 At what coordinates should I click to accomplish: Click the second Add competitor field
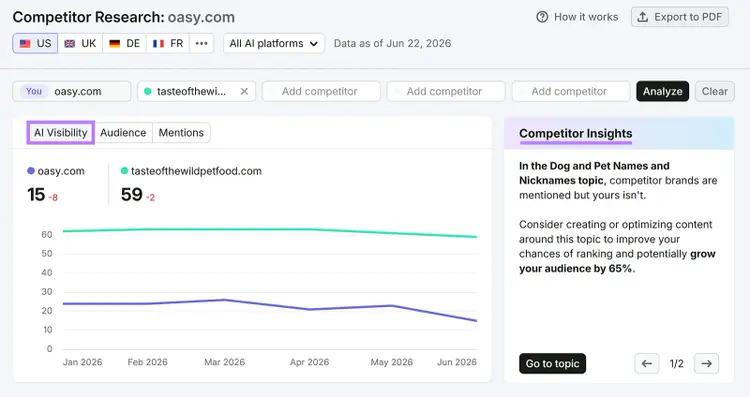pos(446,91)
